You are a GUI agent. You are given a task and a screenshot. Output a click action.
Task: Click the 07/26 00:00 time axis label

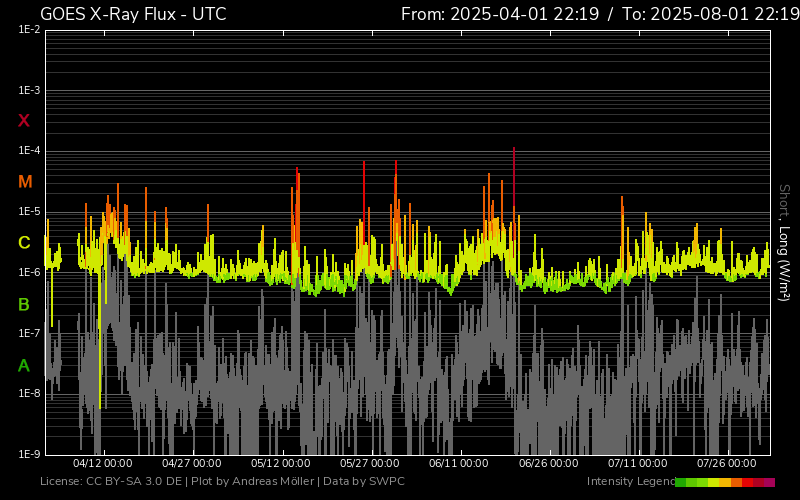pos(726,464)
